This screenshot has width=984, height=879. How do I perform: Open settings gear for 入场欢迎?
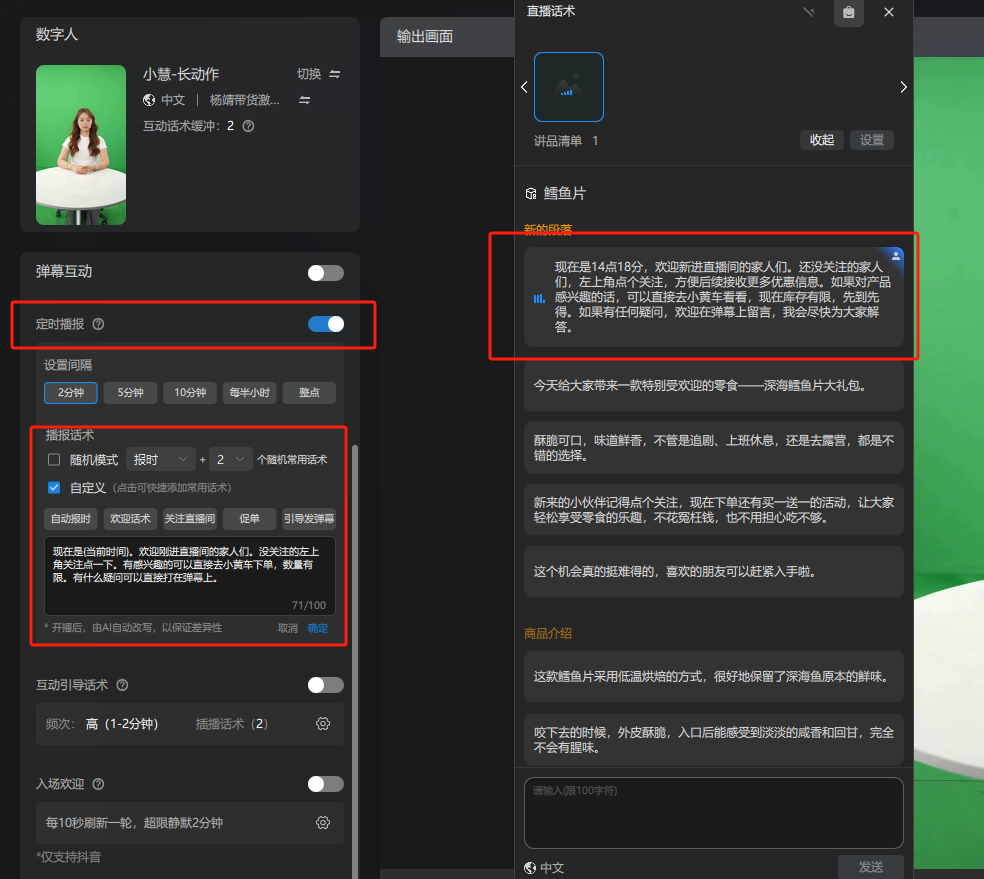[x=323, y=822]
